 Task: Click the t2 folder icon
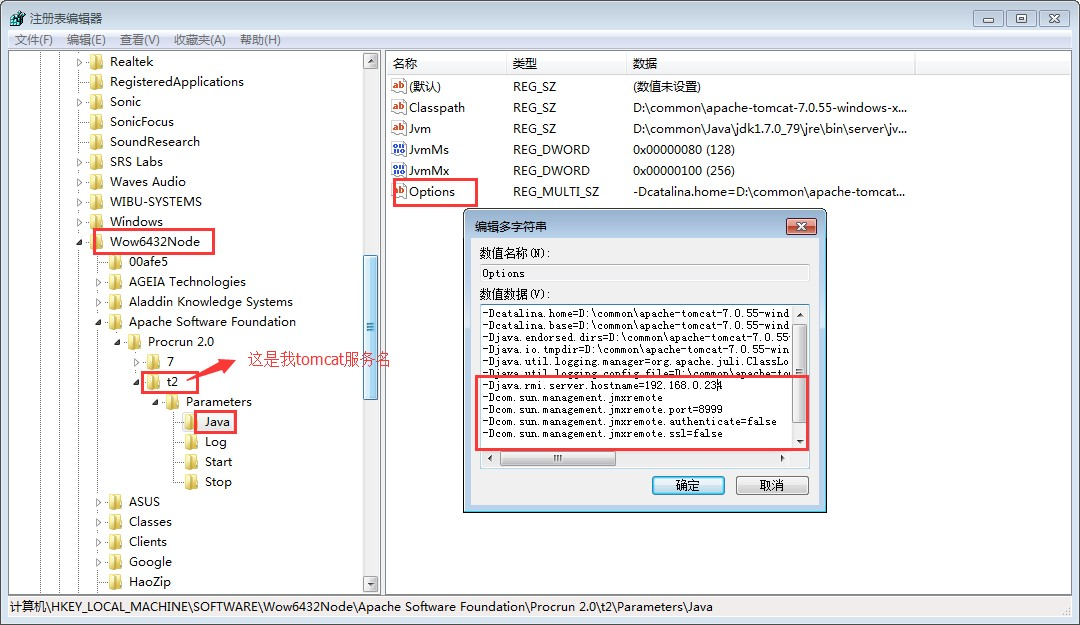[154, 382]
